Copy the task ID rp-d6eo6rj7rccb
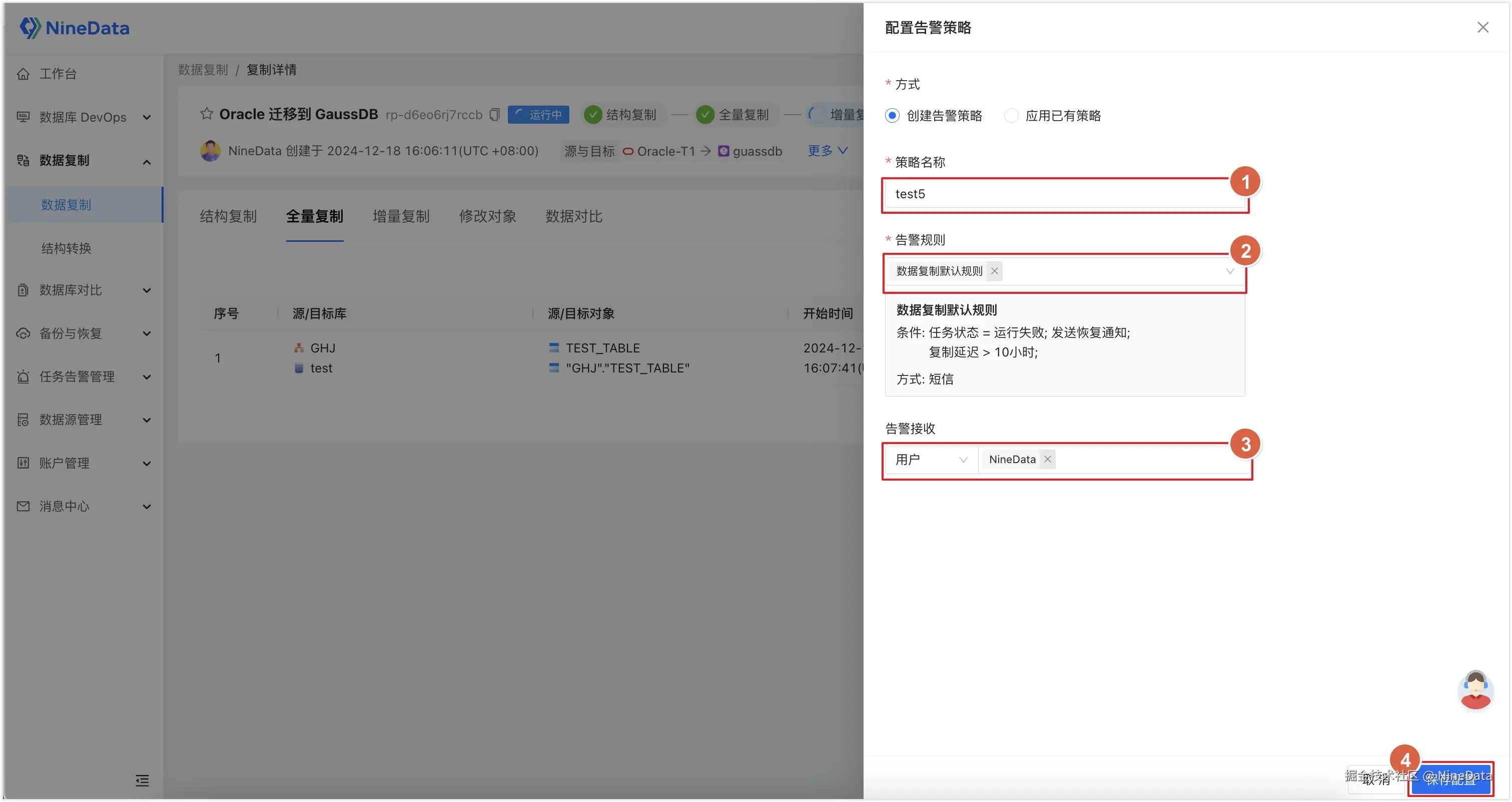Image resolution: width=1512 pixels, height=802 pixels. (x=494, y=115)
